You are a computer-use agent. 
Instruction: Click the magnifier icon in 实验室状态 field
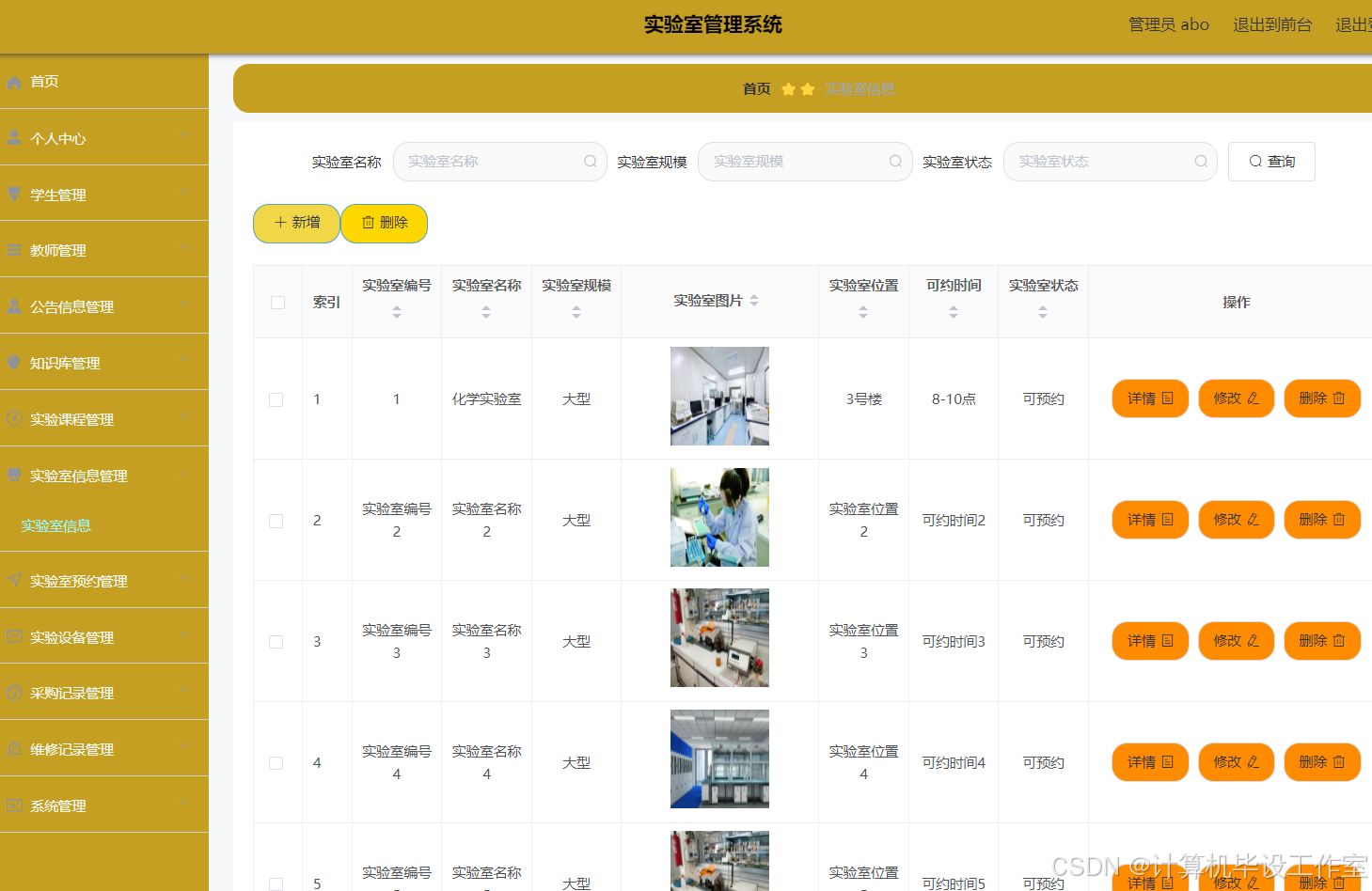click(x=1201, y=161)
